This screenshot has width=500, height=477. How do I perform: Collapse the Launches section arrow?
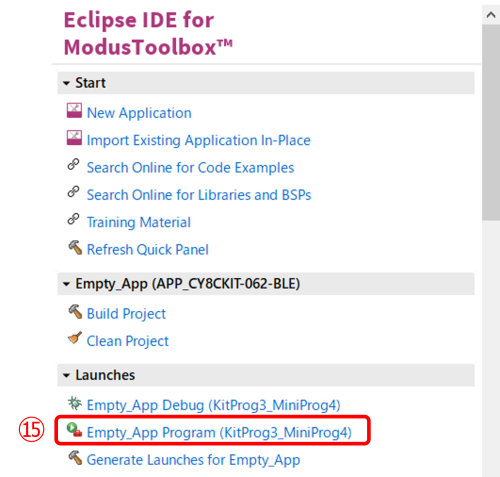click(x=66, y=376)
